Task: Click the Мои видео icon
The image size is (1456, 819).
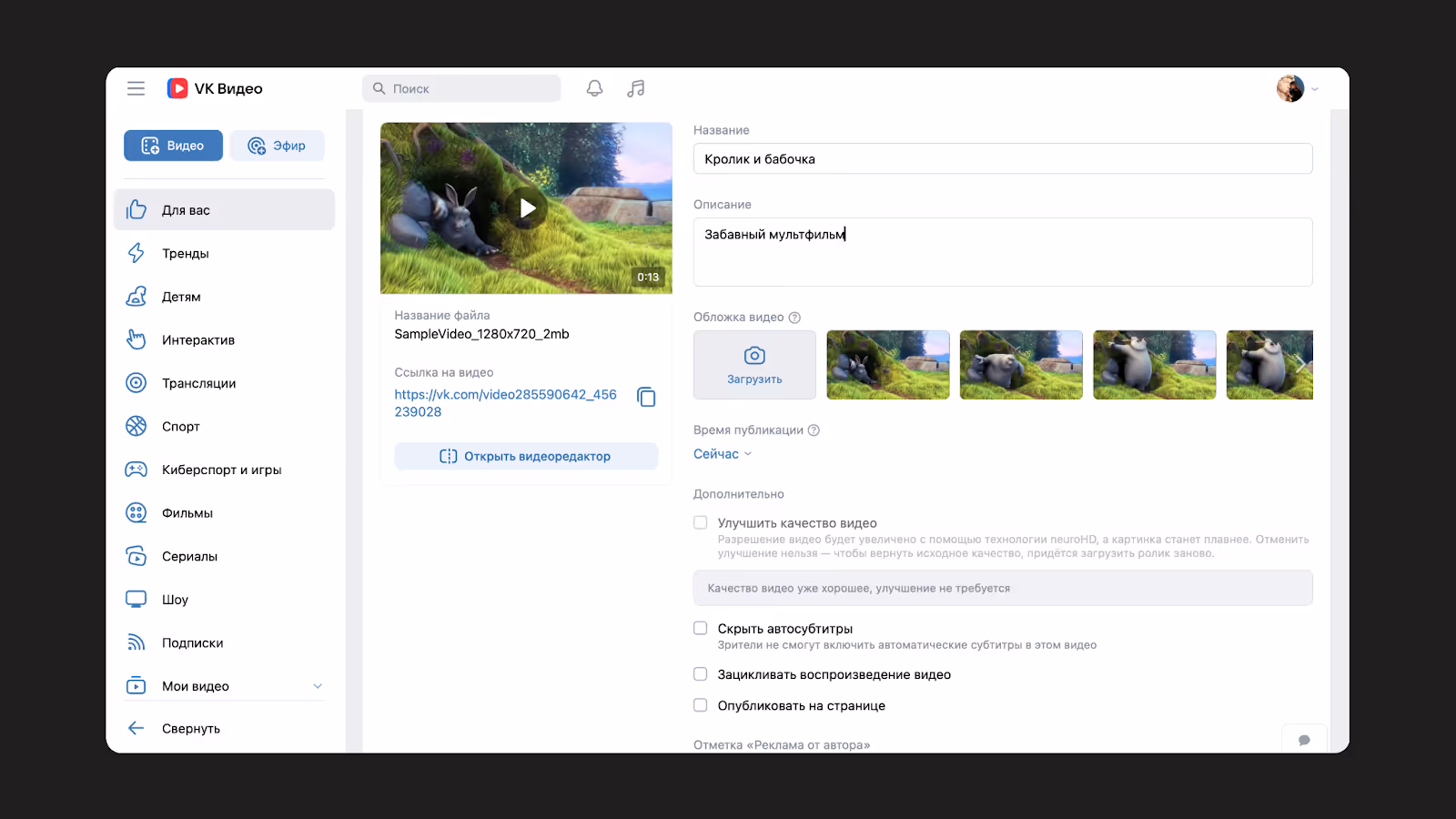Action: [x=136, y=685]
